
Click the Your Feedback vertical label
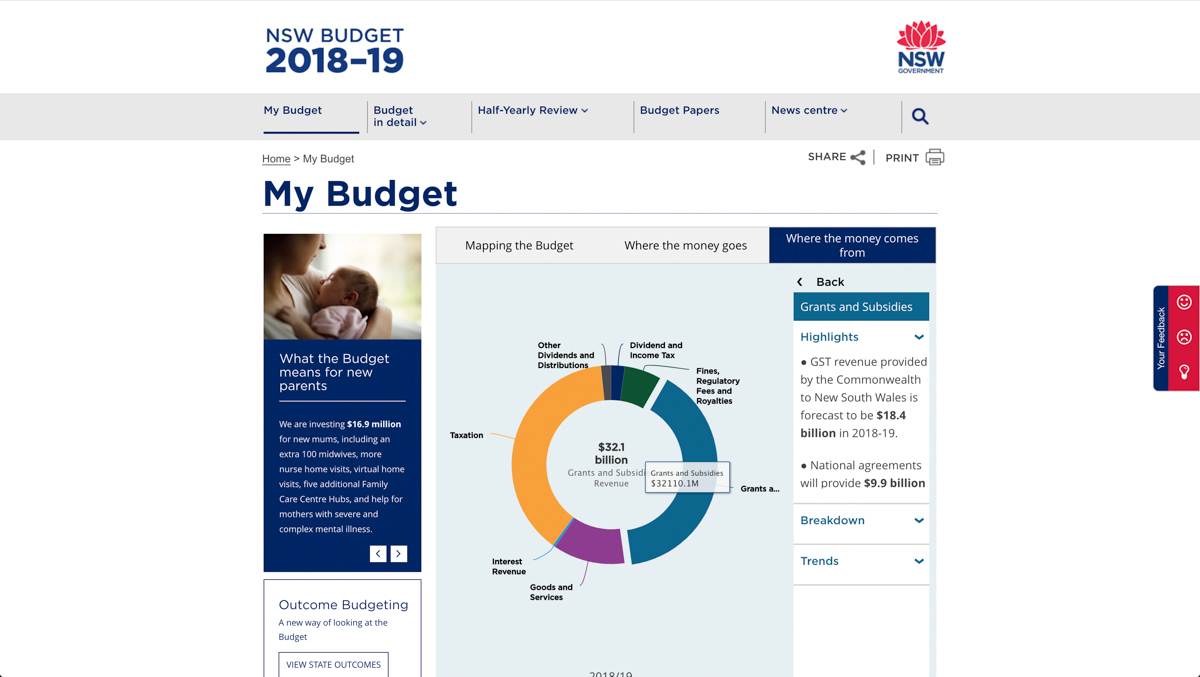click(x=1161, y=338)
